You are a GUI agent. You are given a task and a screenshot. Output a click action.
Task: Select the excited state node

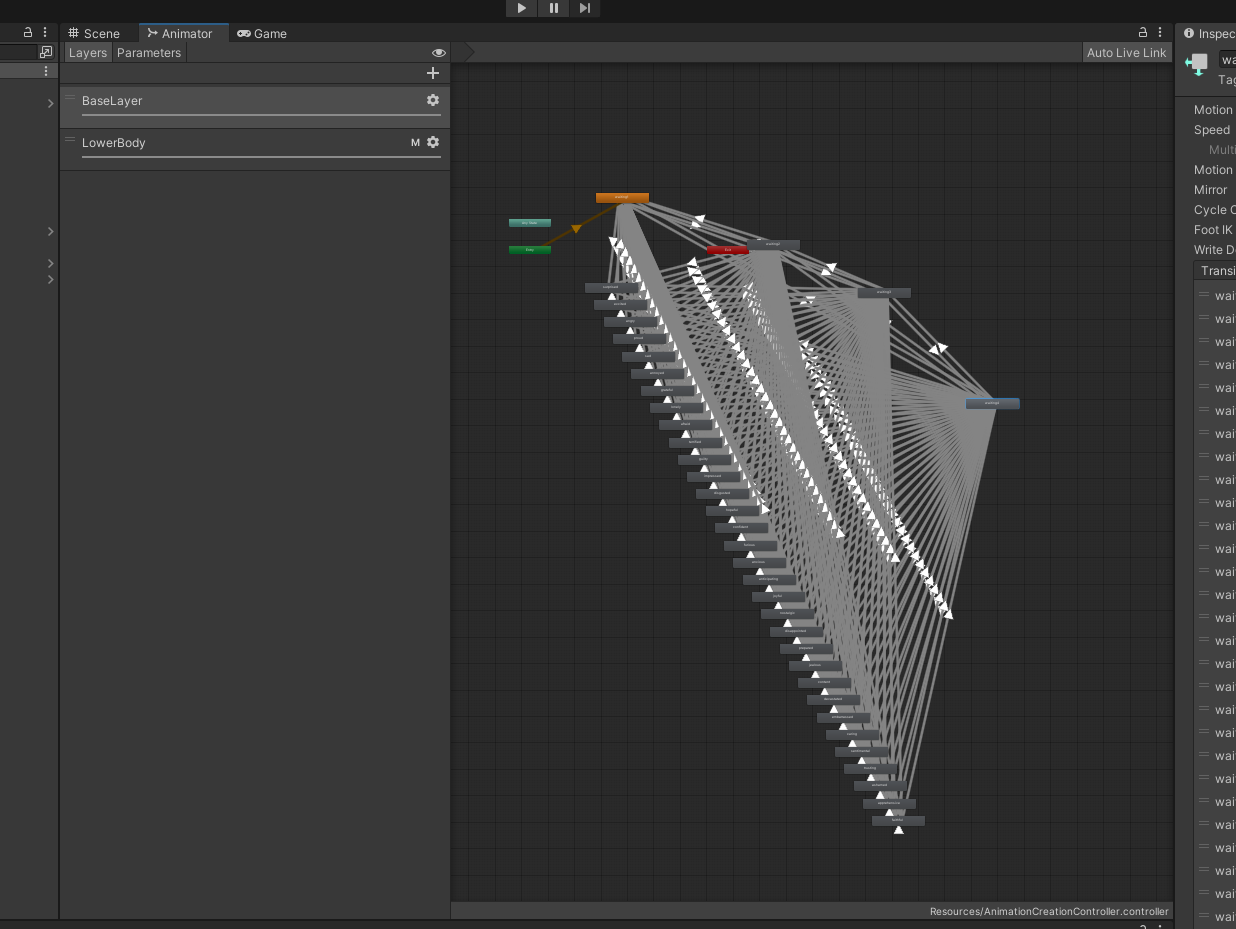[x=621, y=304]
